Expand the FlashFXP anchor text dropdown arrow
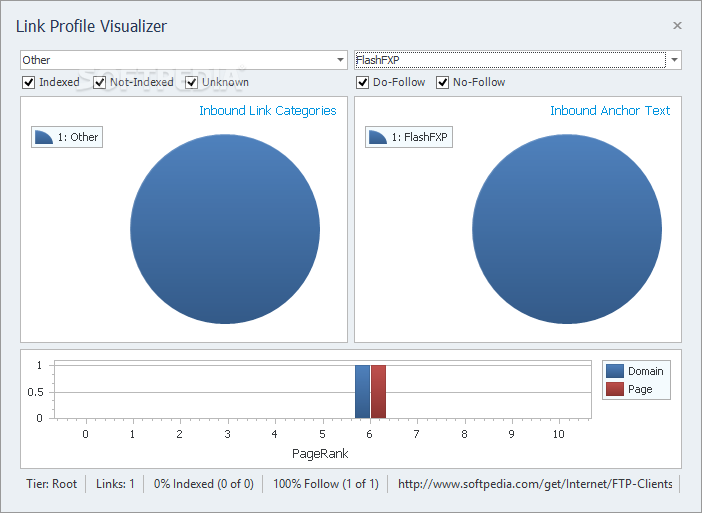The height and width of the screenshot is (513, 702). coord(674,60)
